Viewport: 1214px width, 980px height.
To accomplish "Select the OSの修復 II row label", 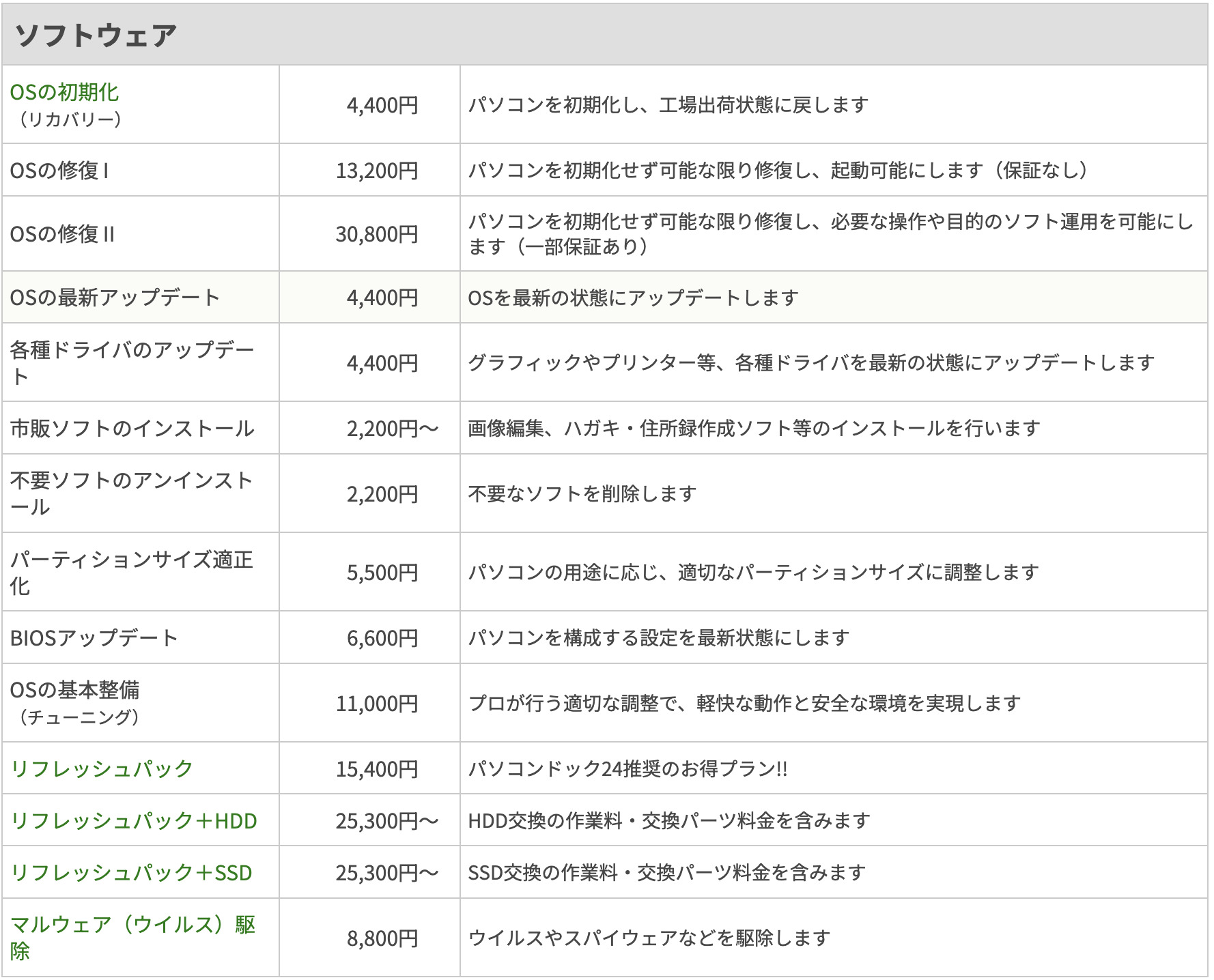I will (62, 234).
